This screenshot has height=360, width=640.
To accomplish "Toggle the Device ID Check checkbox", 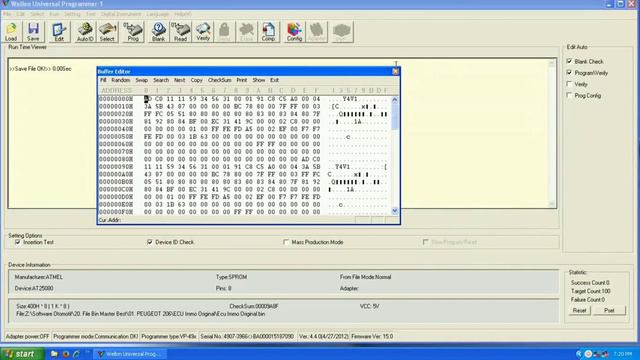I will [x=150, y=242].
